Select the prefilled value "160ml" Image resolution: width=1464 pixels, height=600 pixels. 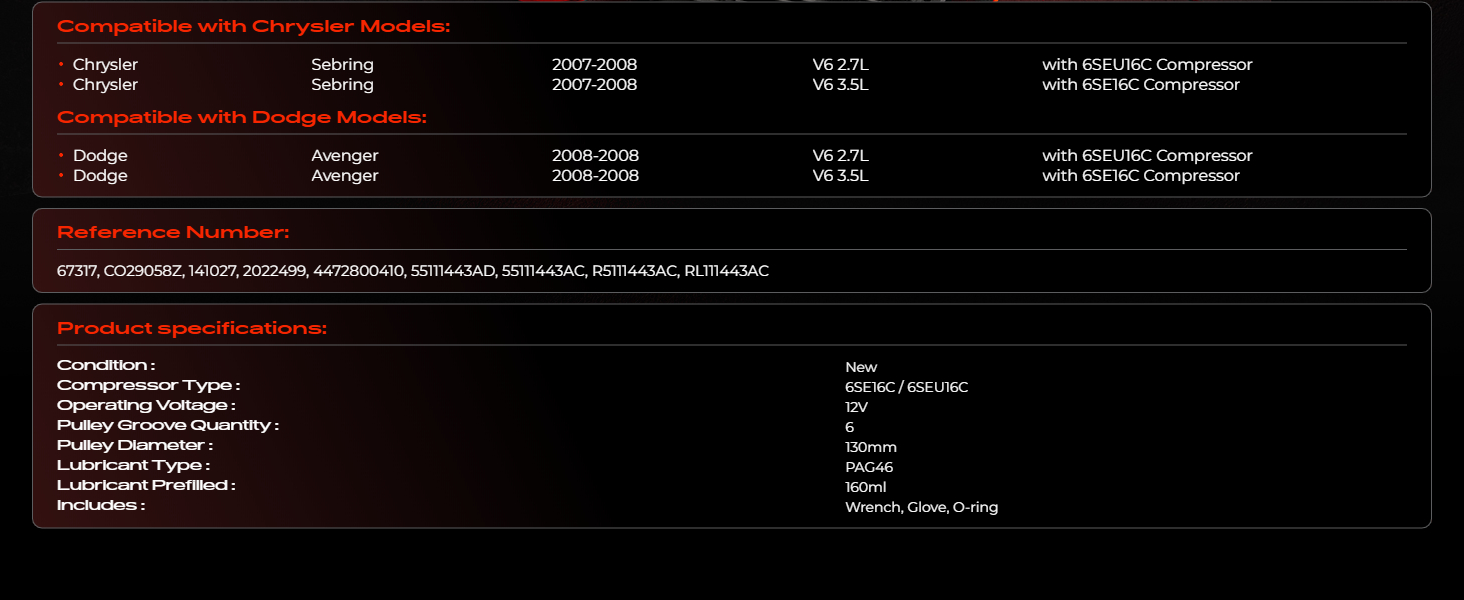point(866,488)
